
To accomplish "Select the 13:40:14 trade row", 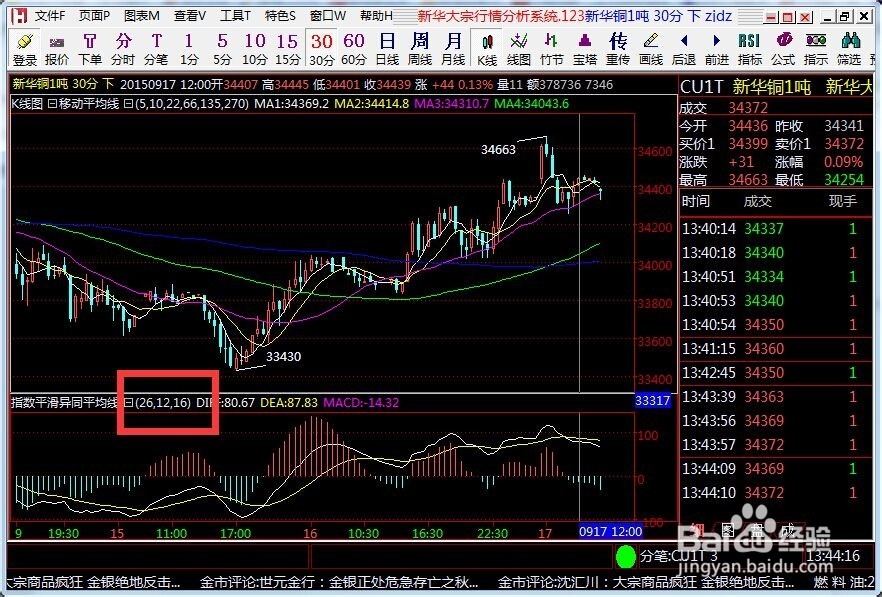I will click(776, 228).
